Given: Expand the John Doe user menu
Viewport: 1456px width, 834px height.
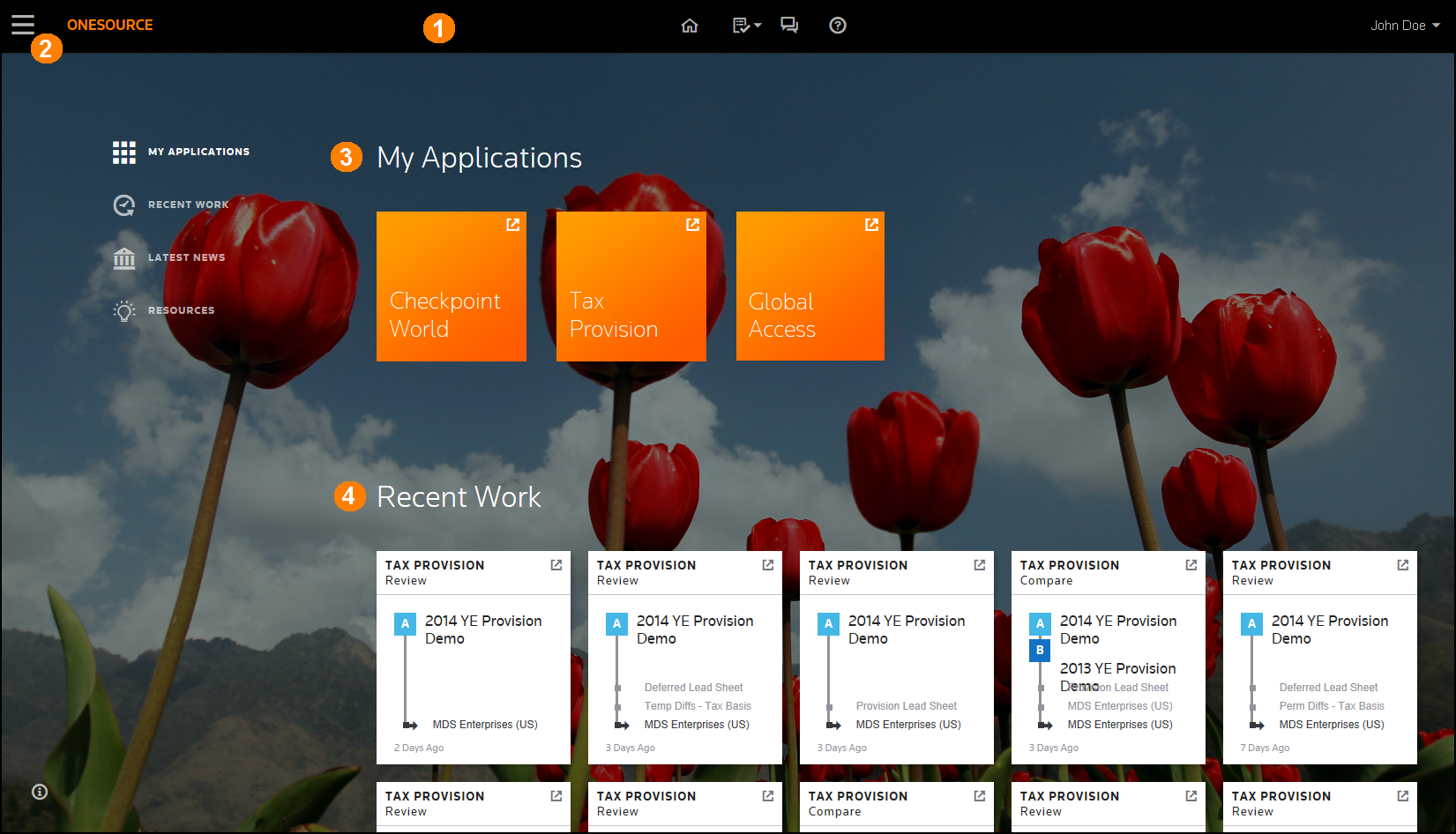Looking at the screenshot, I should pos(1405,26).
